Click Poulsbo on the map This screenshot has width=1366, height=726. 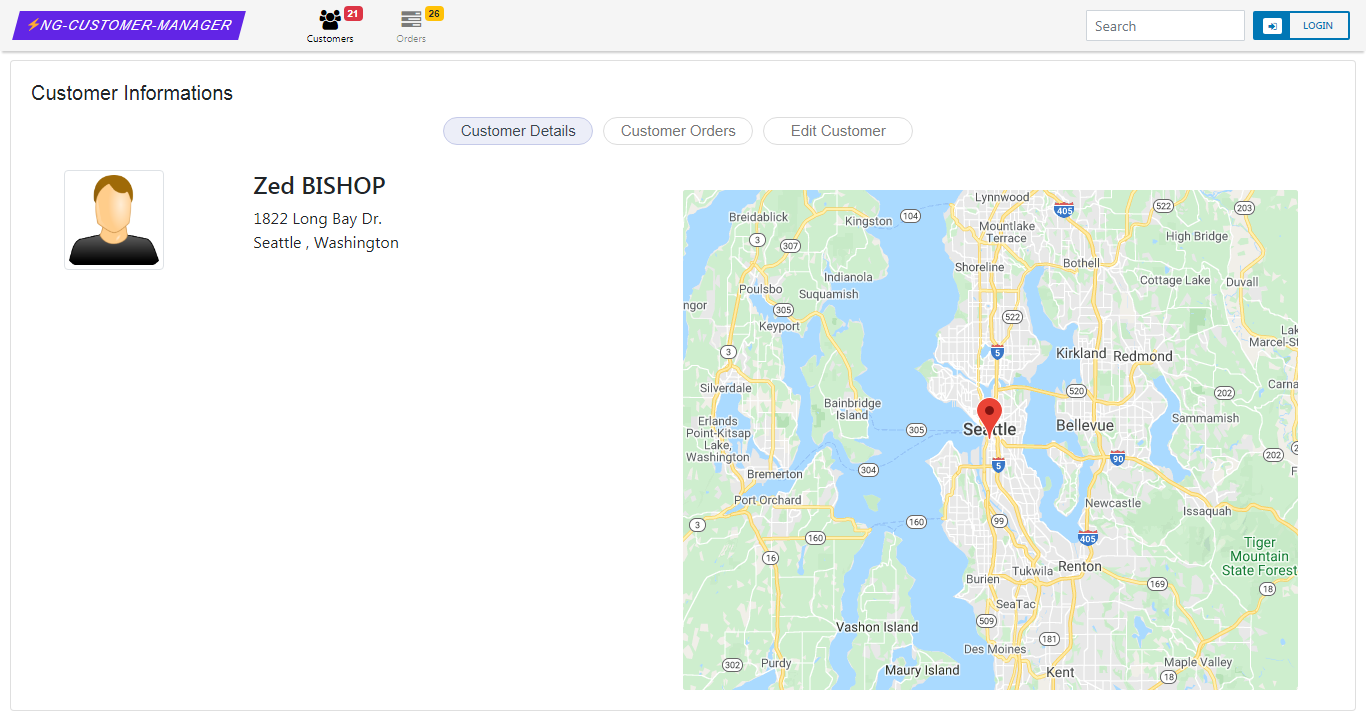(761, 289)
